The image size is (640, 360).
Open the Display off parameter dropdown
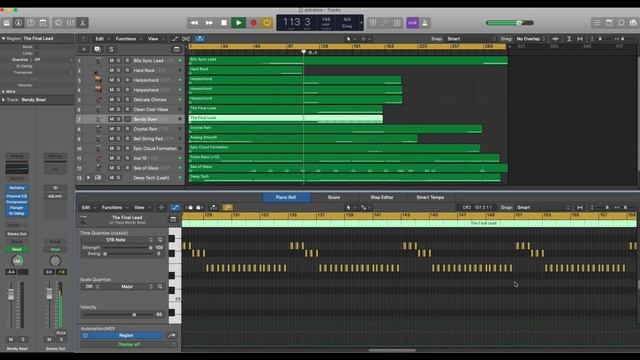pyautogui.click(x=129, y=344)
